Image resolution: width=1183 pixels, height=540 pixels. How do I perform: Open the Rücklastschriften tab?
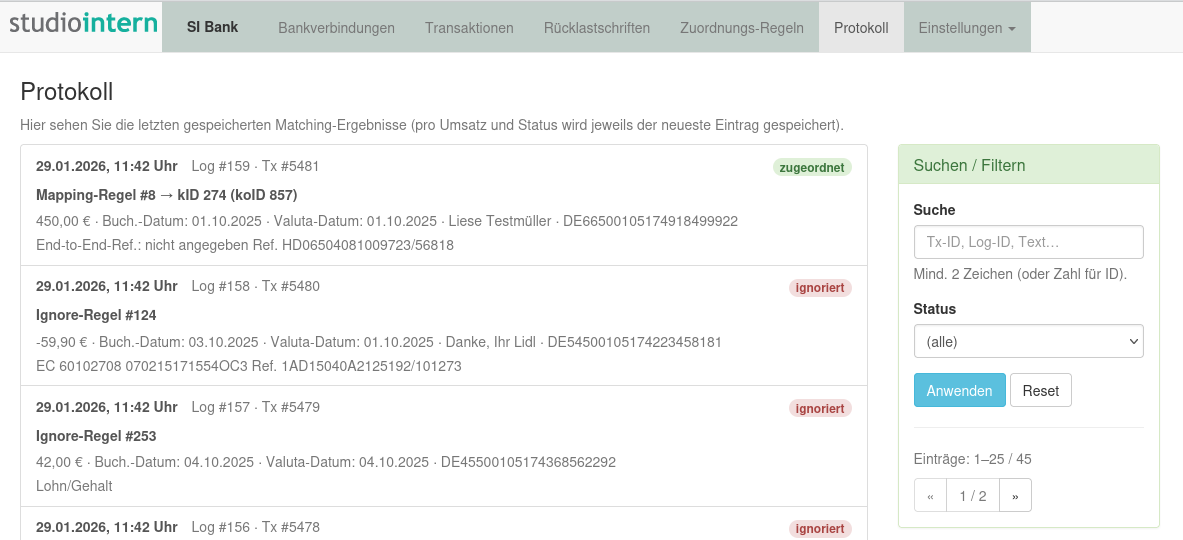597,28
